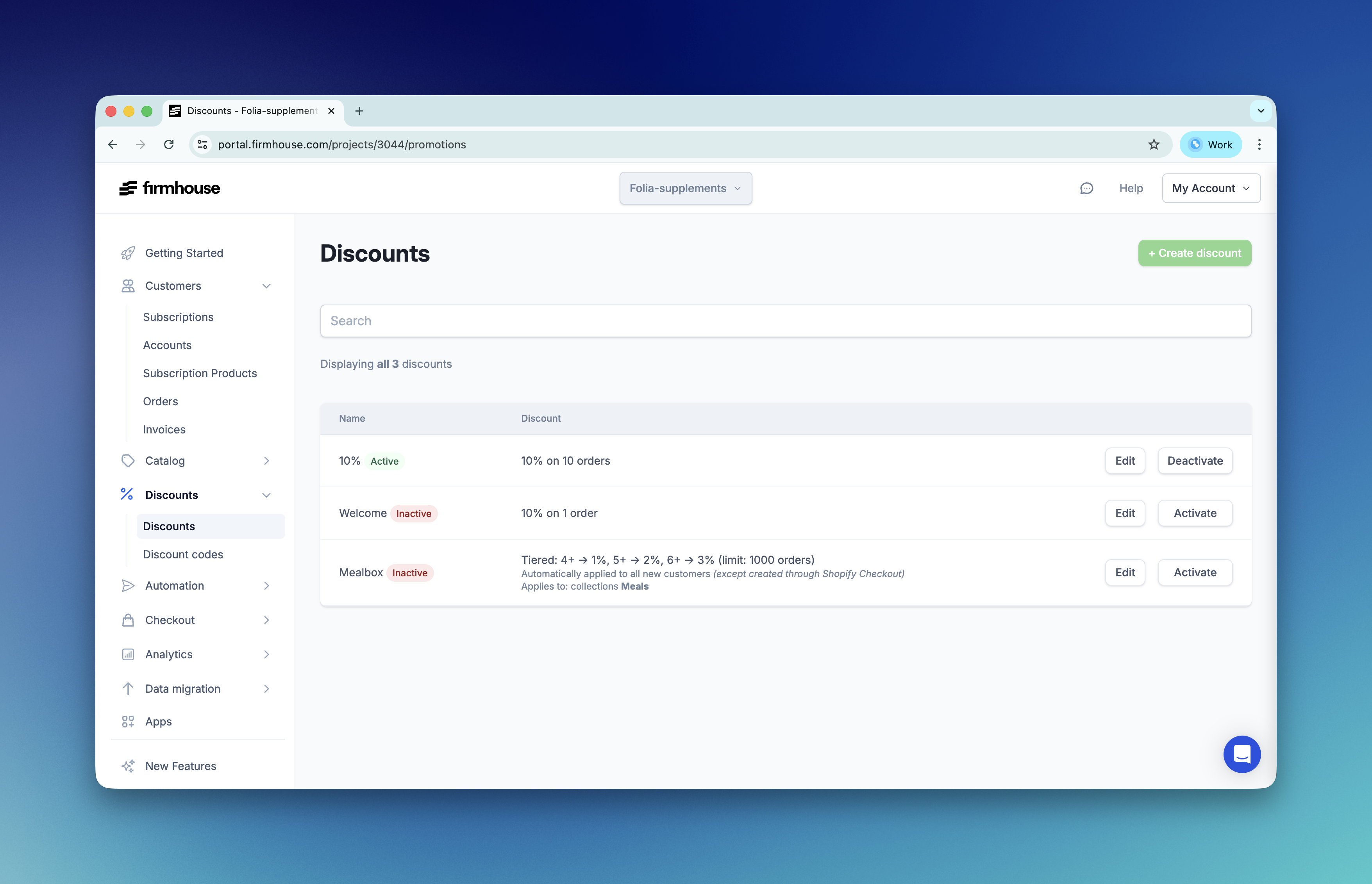This screenshot has width=1372, height=884.
Task: Click the Apps grid icon
Action: (x=127, y=721)
